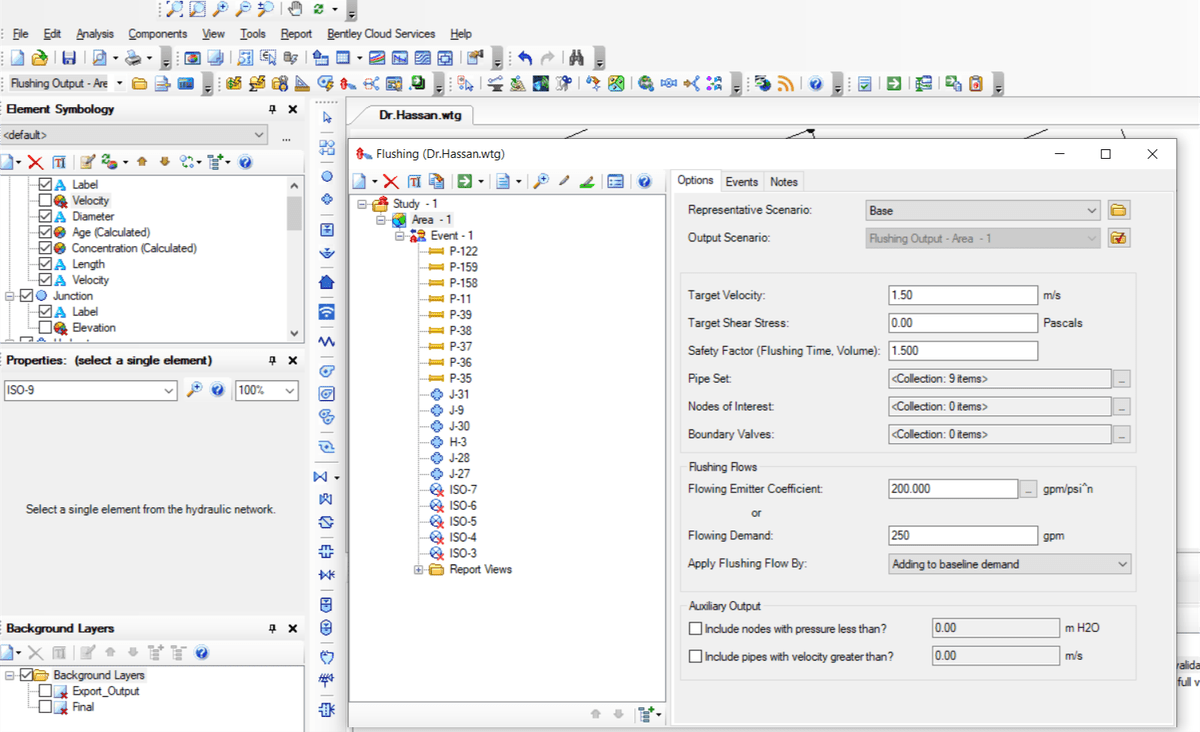Click the orange RSS feed icon
Image resolution: width=1200 pixels, height=732 pixels.
tap(786, 84)
